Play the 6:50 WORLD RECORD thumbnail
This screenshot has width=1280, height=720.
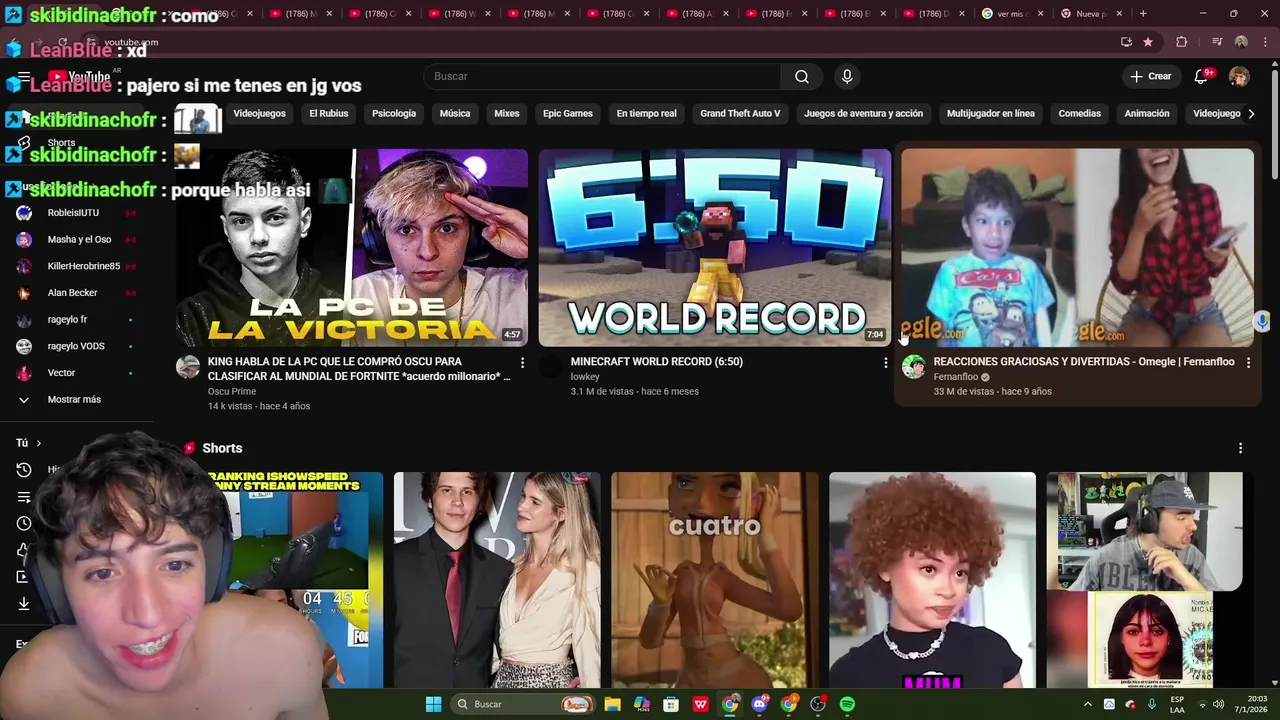pos(715,247)
